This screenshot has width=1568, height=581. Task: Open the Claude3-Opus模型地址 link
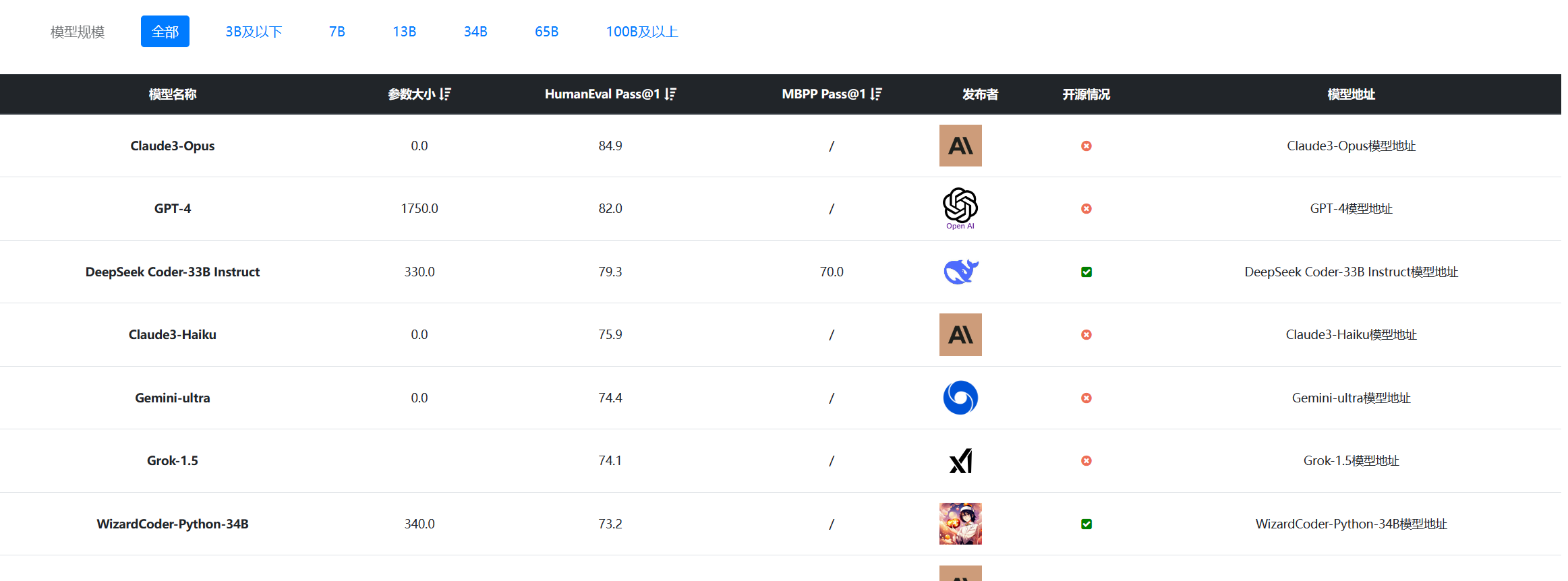click(1351, 146)
